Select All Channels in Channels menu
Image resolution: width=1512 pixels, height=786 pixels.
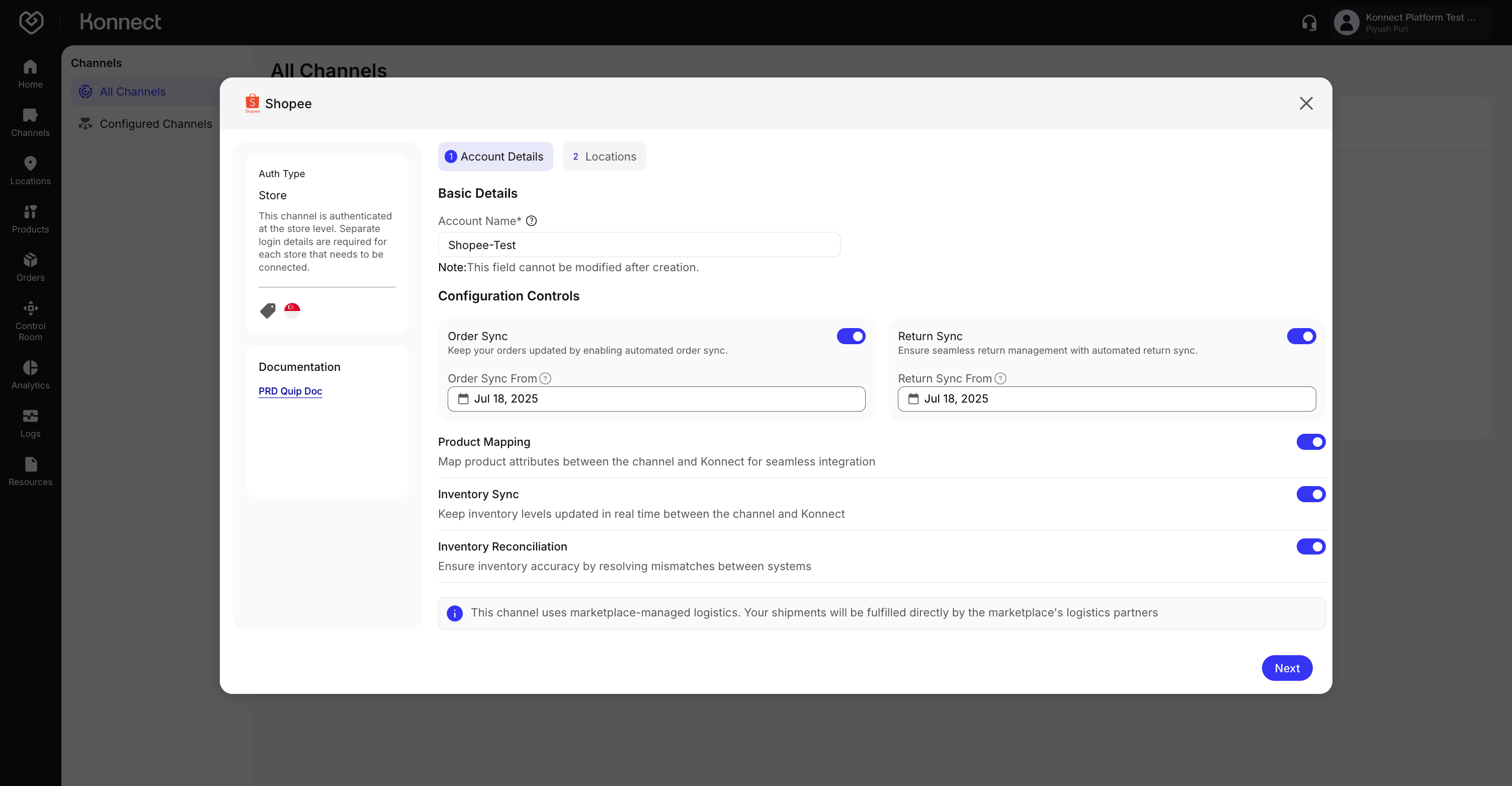tap(145, 92)
